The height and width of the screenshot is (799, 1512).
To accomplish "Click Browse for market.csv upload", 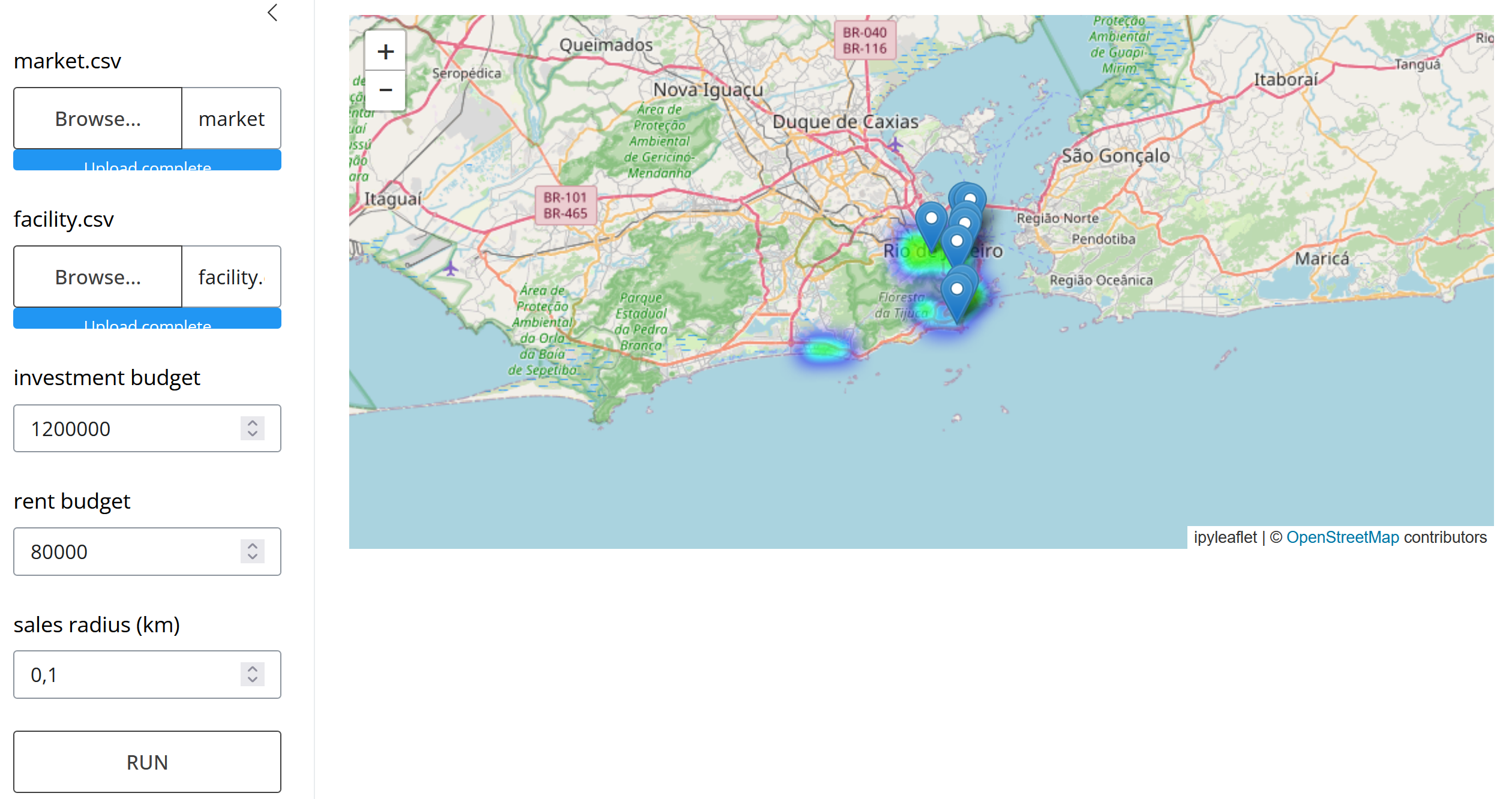I will point(98,119).
